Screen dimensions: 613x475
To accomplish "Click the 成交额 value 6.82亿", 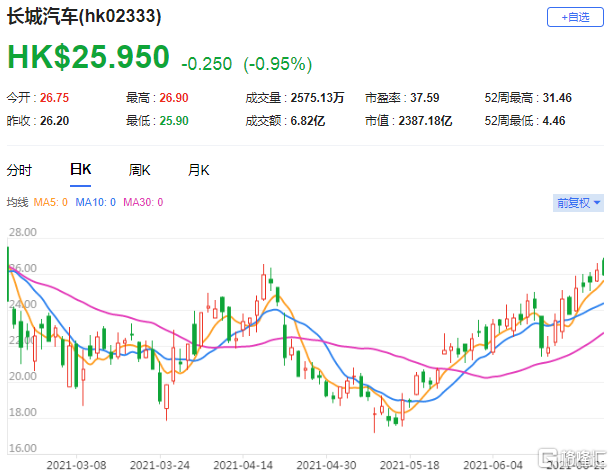I will point(308,121).
